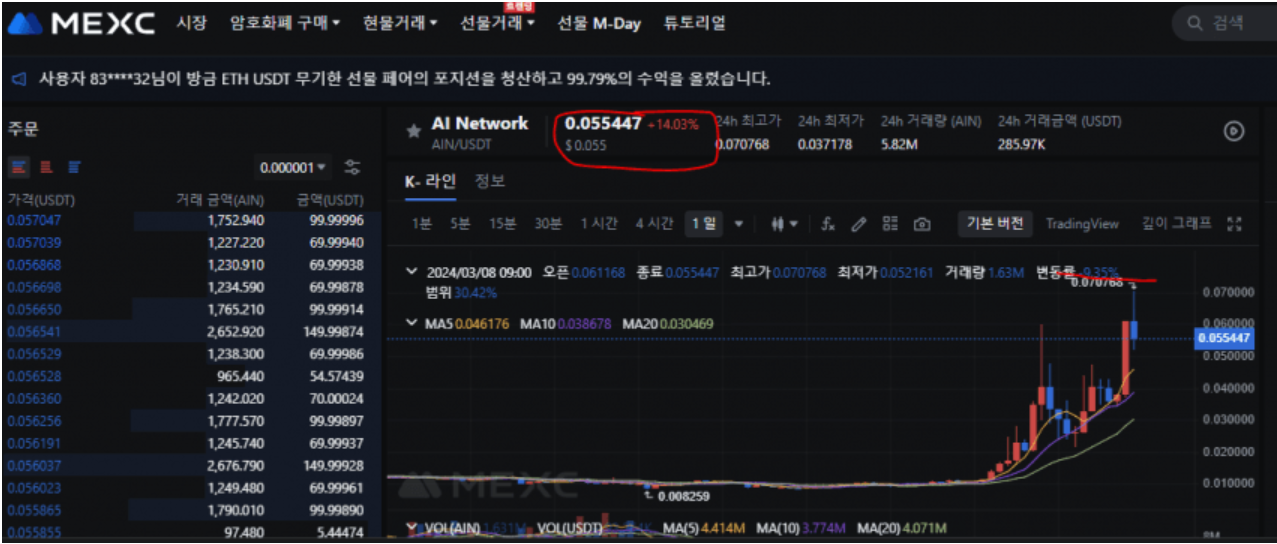The width and height of the screenshot is (1277, 544).
Task: Select the 1분 chart interval
Action: click(421, 224)
